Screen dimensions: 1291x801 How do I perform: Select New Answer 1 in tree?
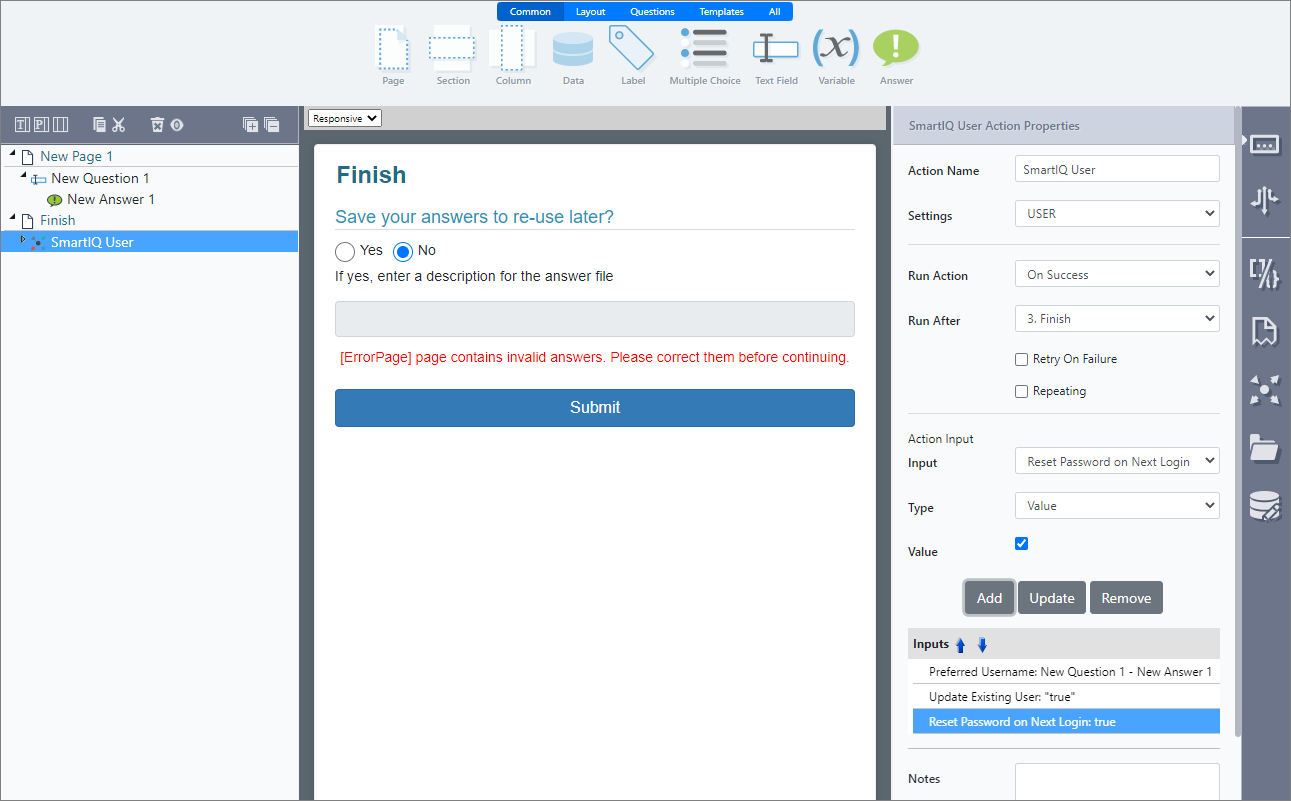[111, 199]
